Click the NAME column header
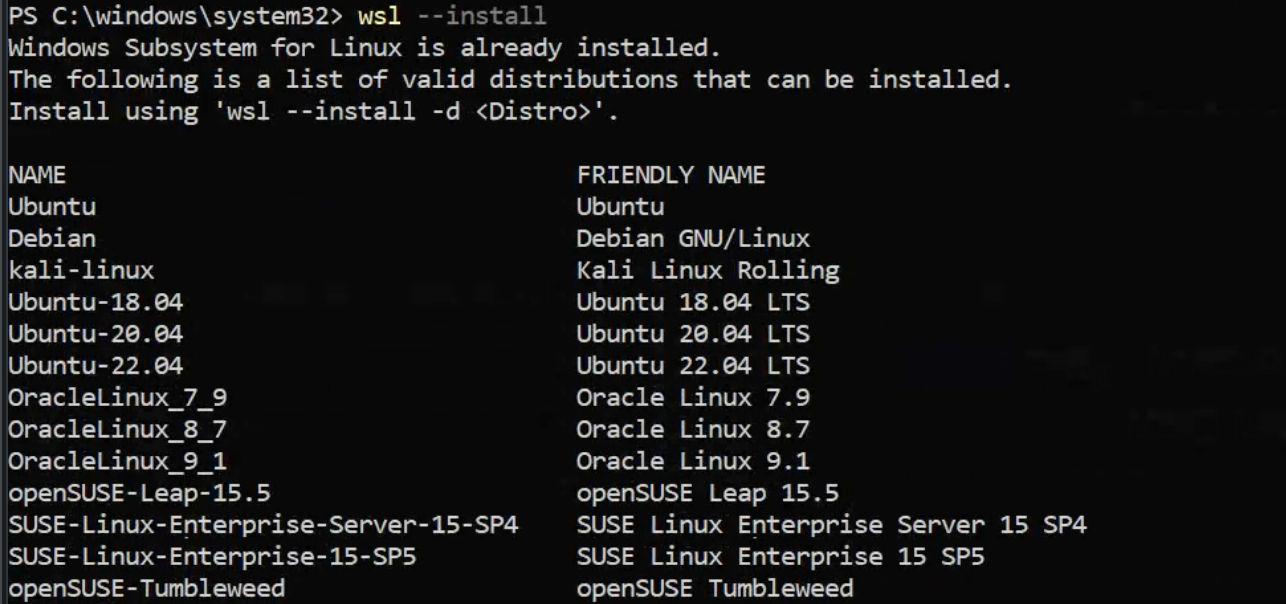This screenshot has width=1286, height=604. click(37, 176)
